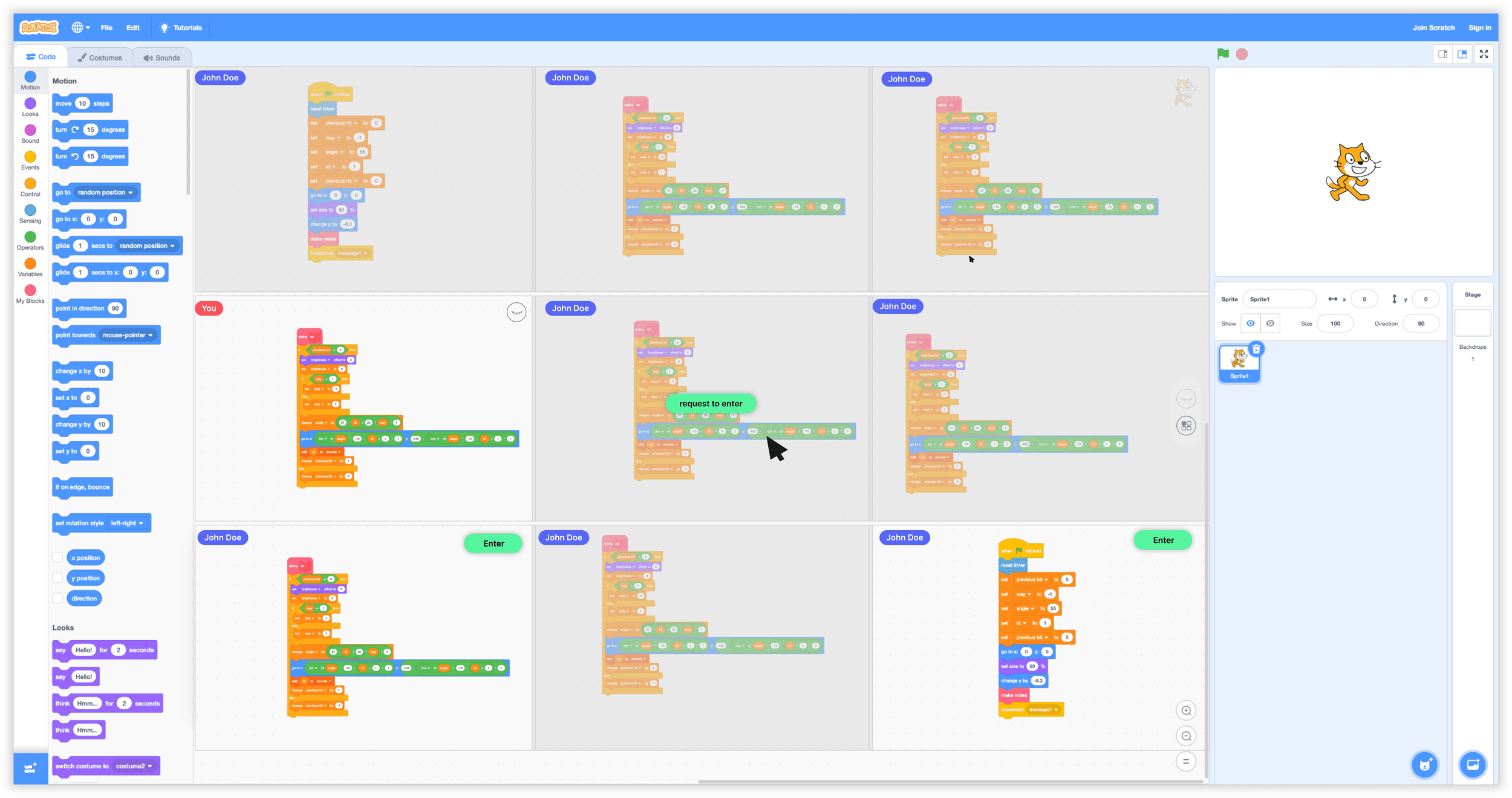The image size is (1512, 798).
Task: Open the File menu
Action: 106,28
